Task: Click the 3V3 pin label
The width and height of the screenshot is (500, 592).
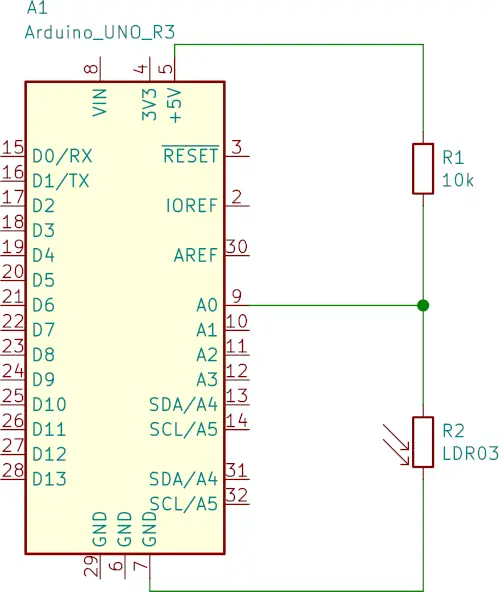Action: click(150, 105)
